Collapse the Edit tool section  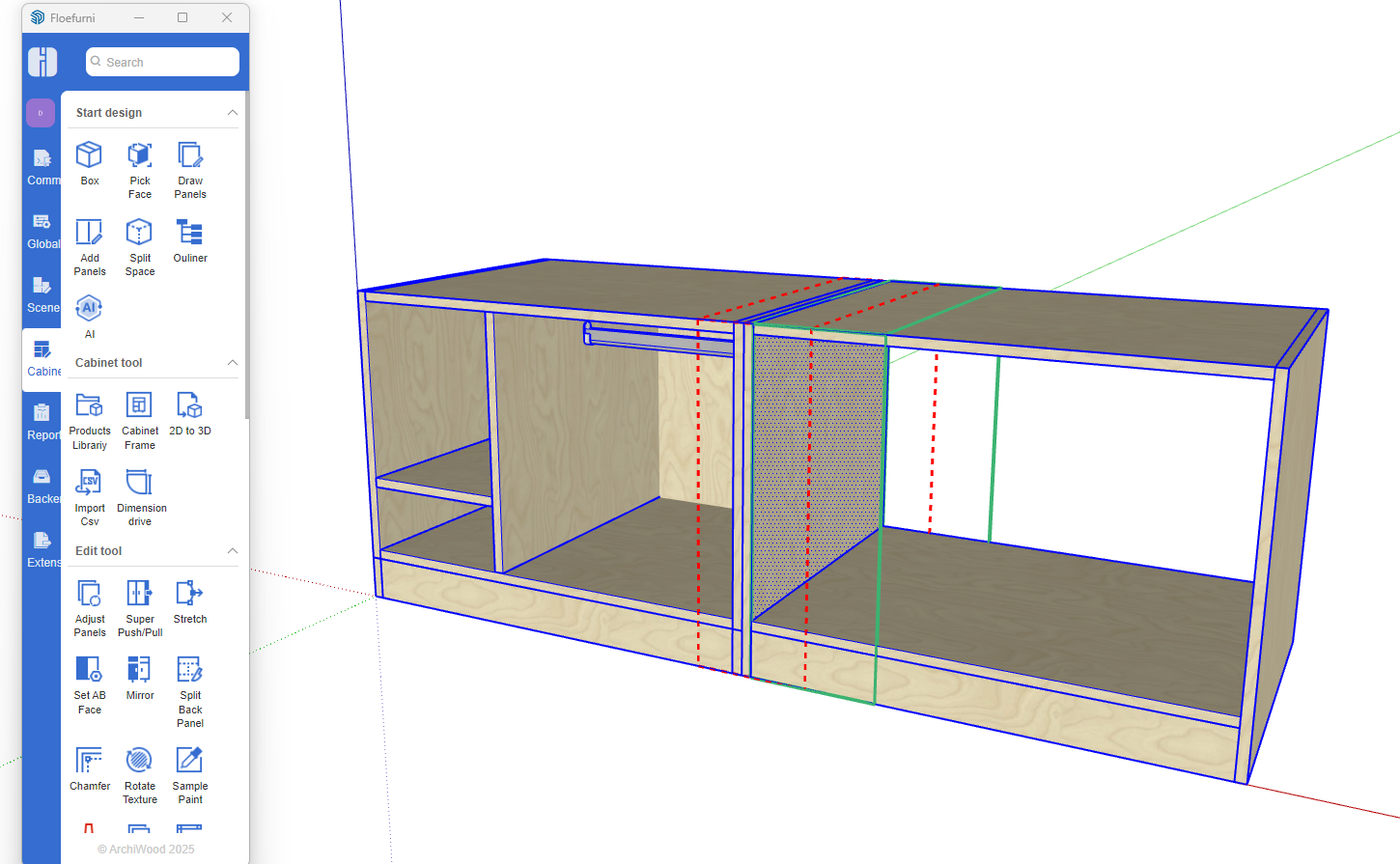point(232,551)
